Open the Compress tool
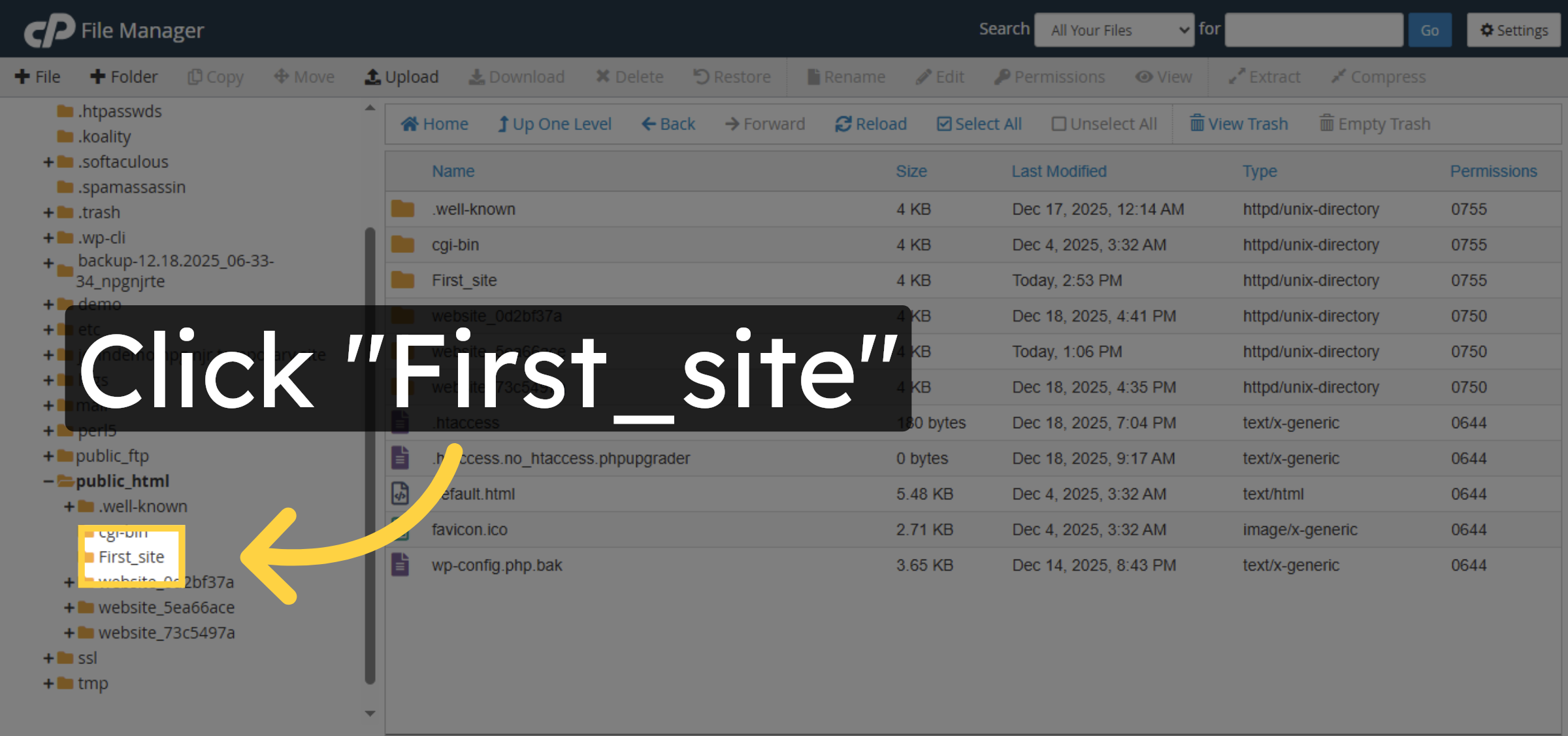The width and height of the screenshot is (1568, 736). pos(1379,76)
